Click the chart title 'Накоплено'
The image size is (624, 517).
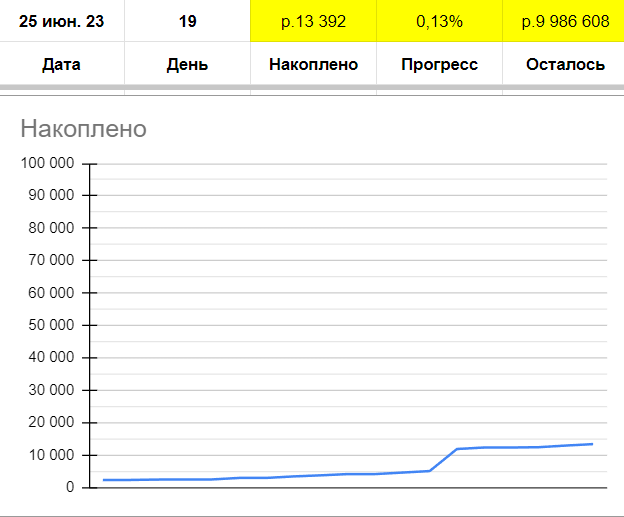tap(84, 129)
